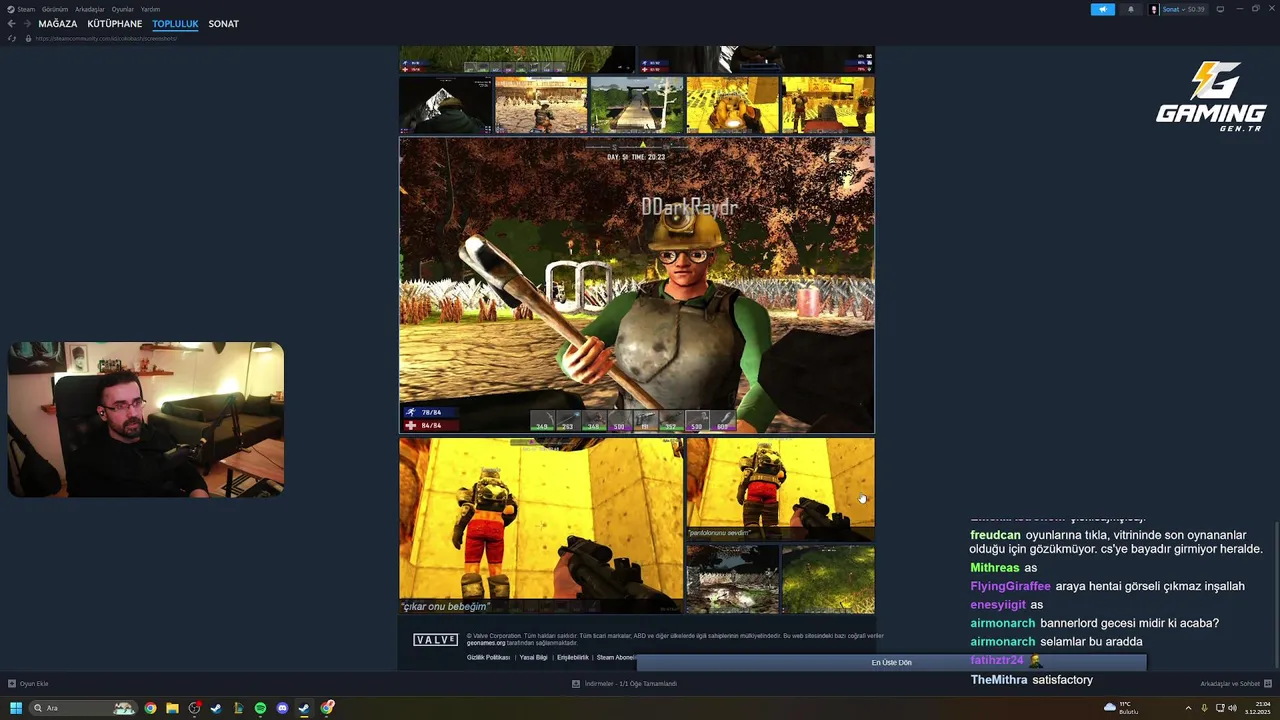The height and width of the screenshot is (720, 1280).
Task: Open the network icon in the system tray
Action: point(1219,708)
